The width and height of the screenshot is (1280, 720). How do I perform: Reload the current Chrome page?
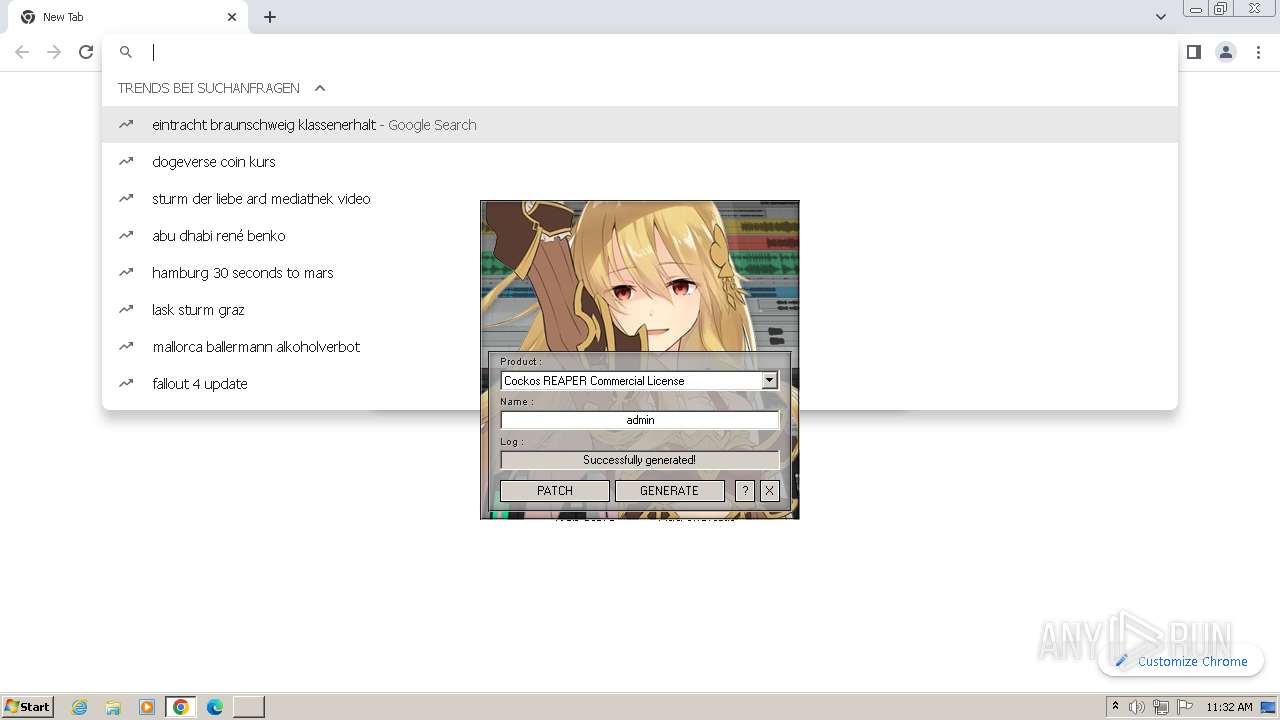[86, 52]
